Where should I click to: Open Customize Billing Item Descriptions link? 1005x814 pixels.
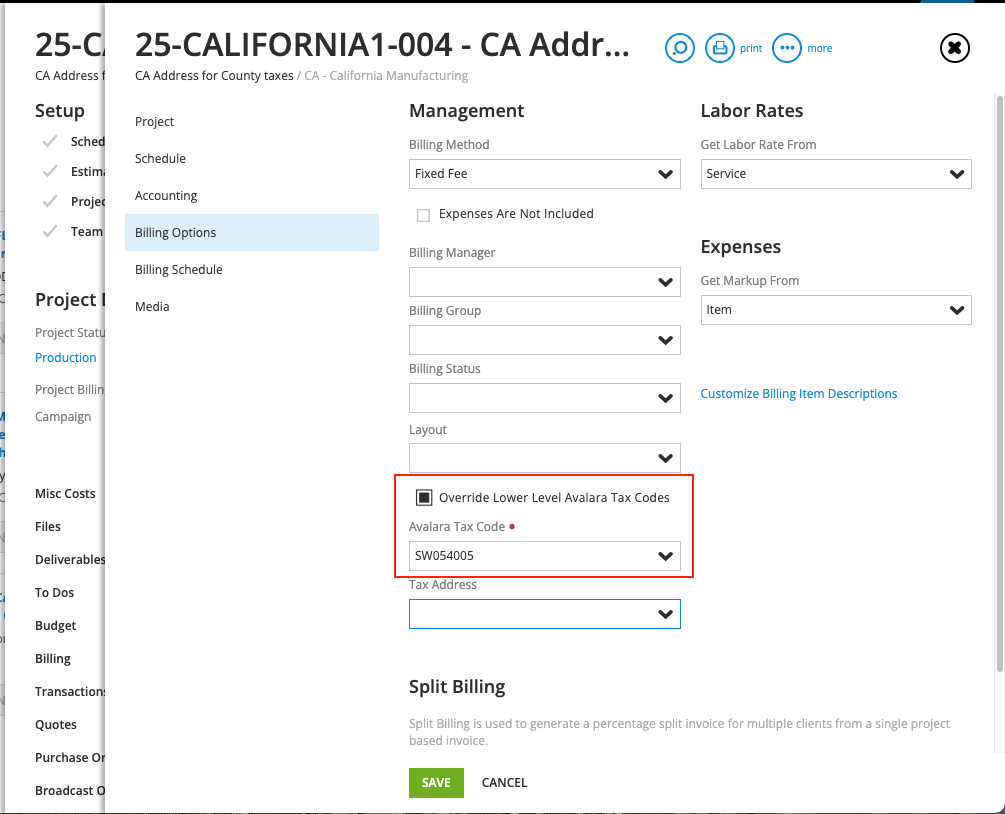click(x=799, y=394)
